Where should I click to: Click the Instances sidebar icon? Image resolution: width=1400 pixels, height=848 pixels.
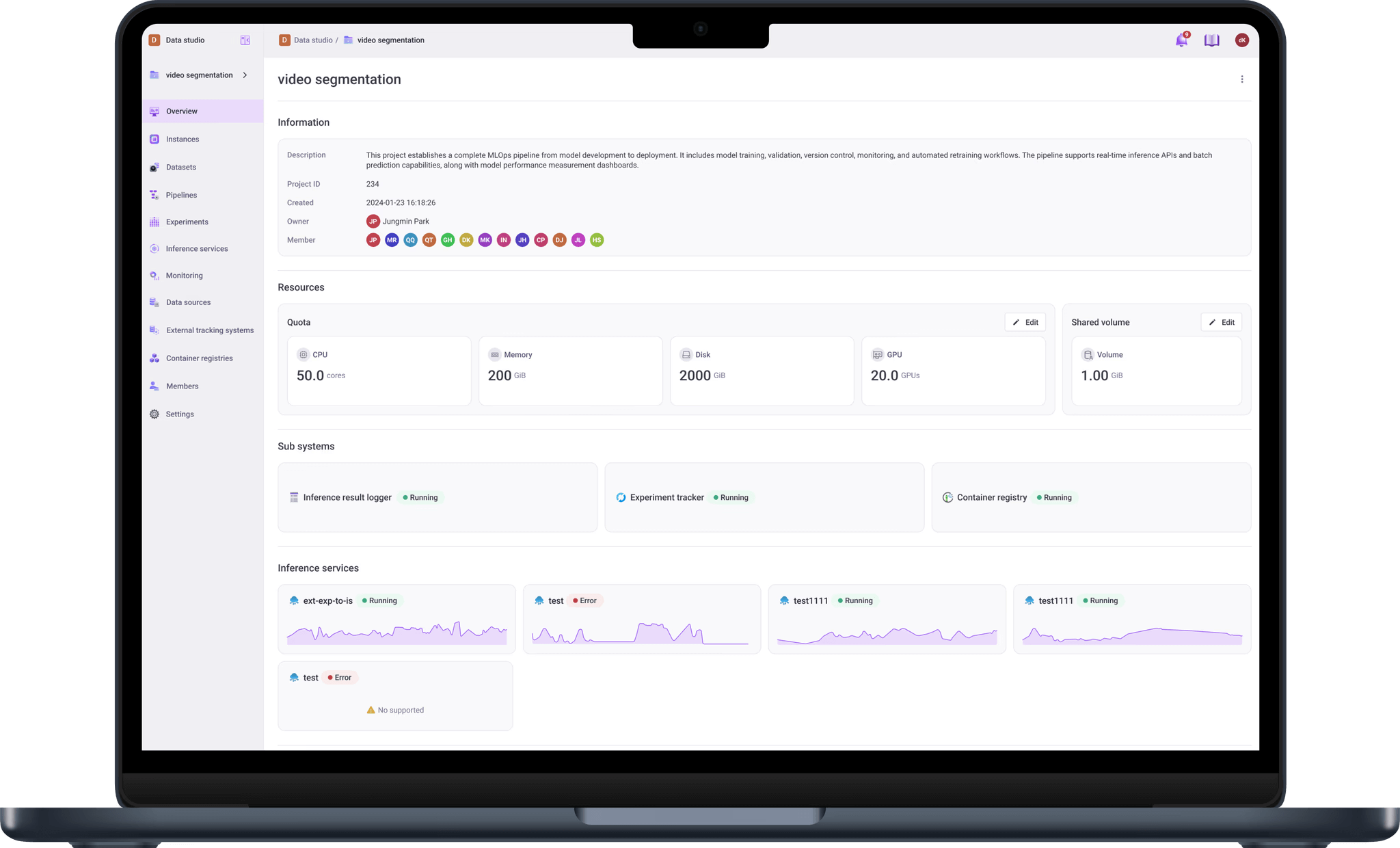[x=154, y=140]
